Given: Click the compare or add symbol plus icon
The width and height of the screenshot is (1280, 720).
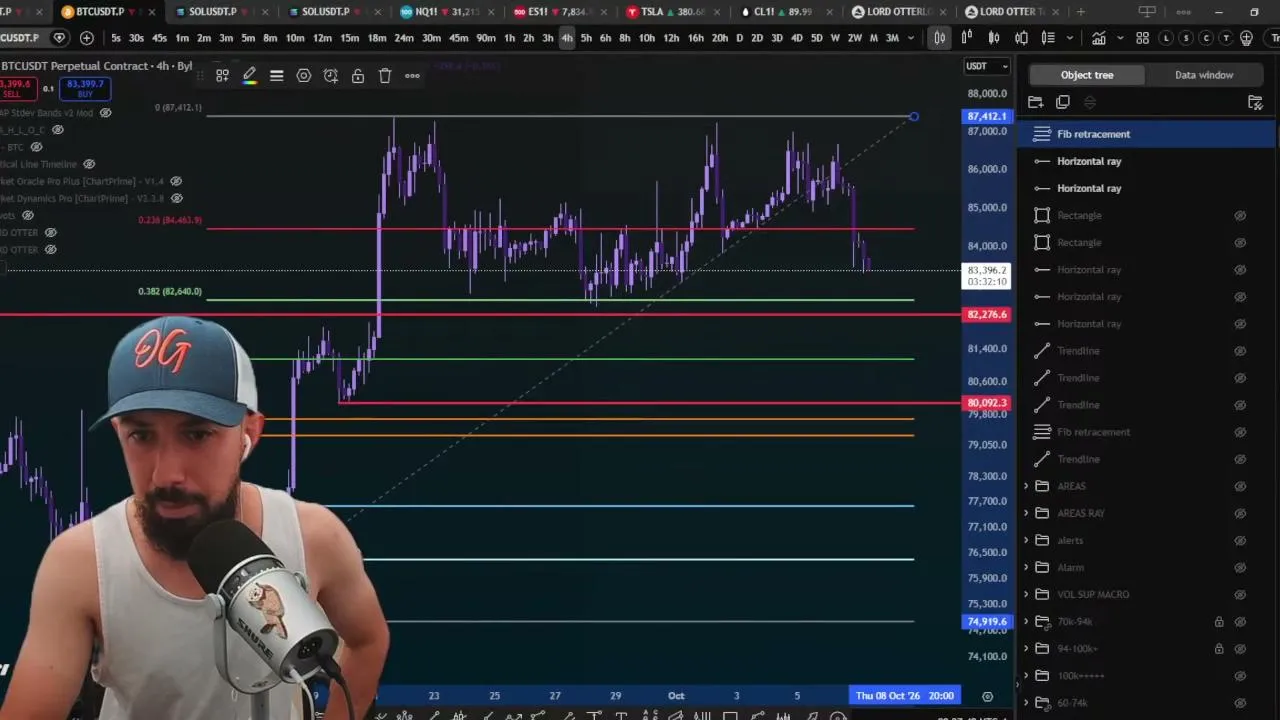Looking at the screenshot, I should click(87, 38).
